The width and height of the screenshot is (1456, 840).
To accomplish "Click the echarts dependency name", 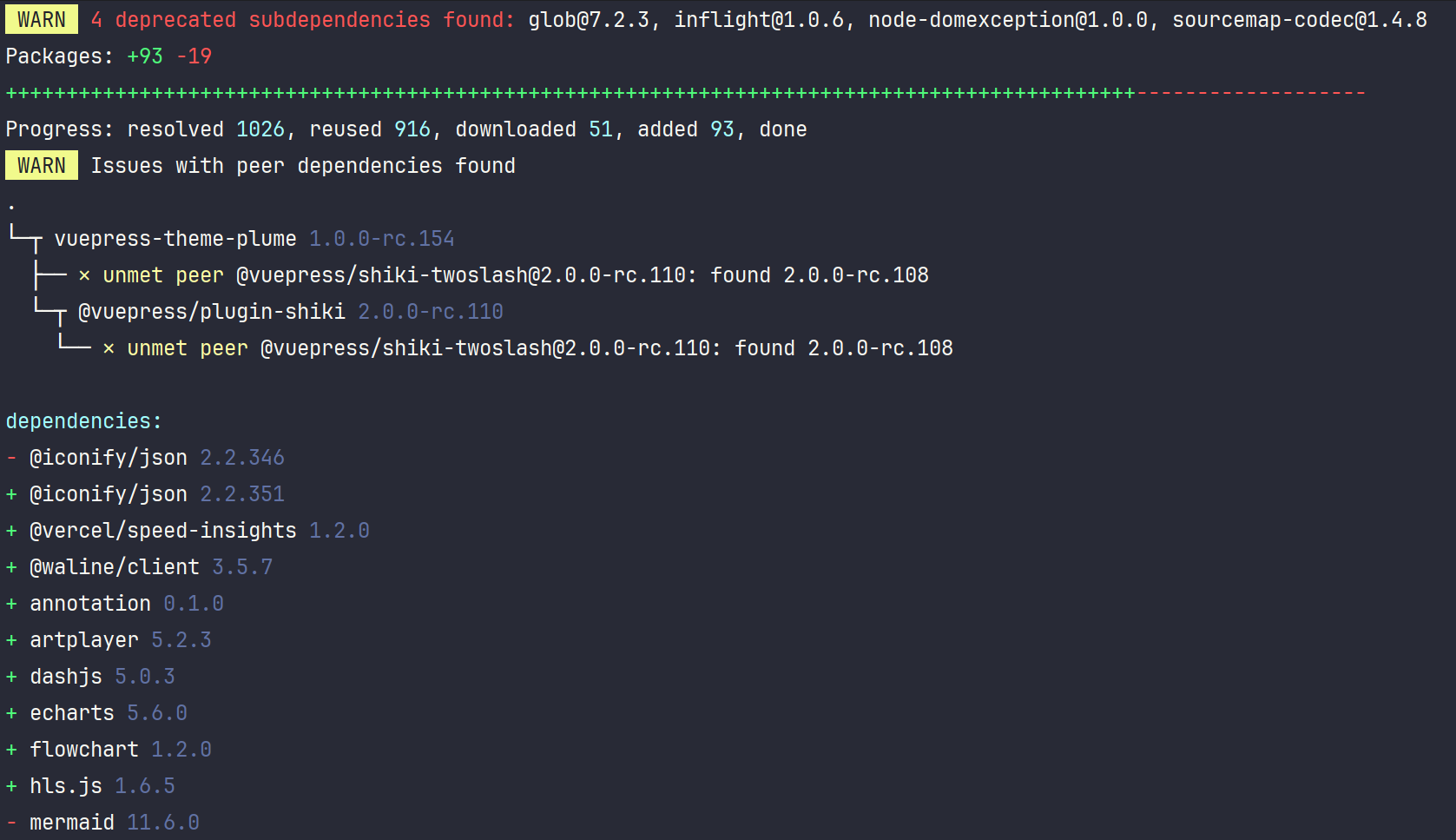I will tap(71, 712).
